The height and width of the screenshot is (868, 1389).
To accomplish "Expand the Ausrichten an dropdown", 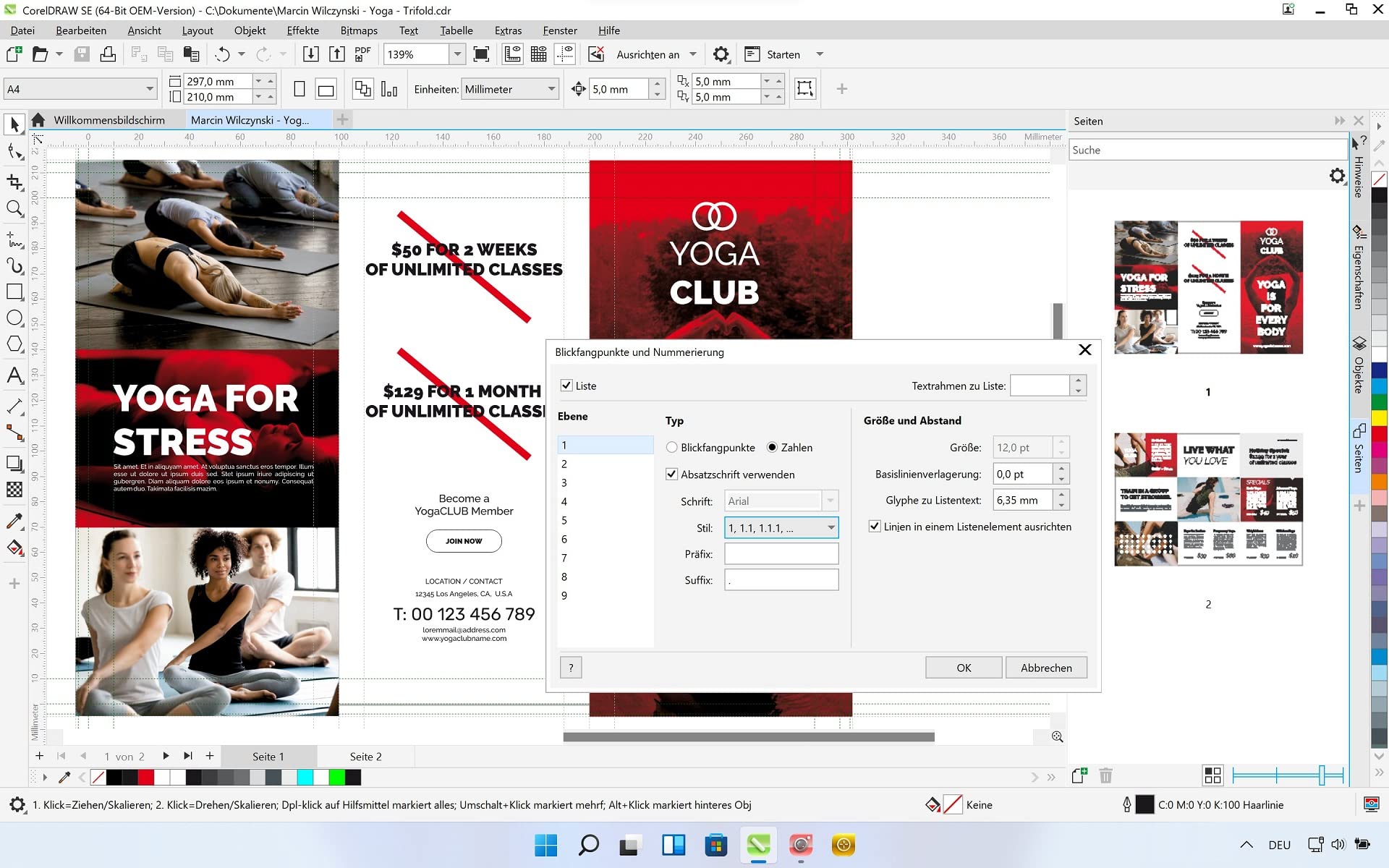I will [693, 54].
